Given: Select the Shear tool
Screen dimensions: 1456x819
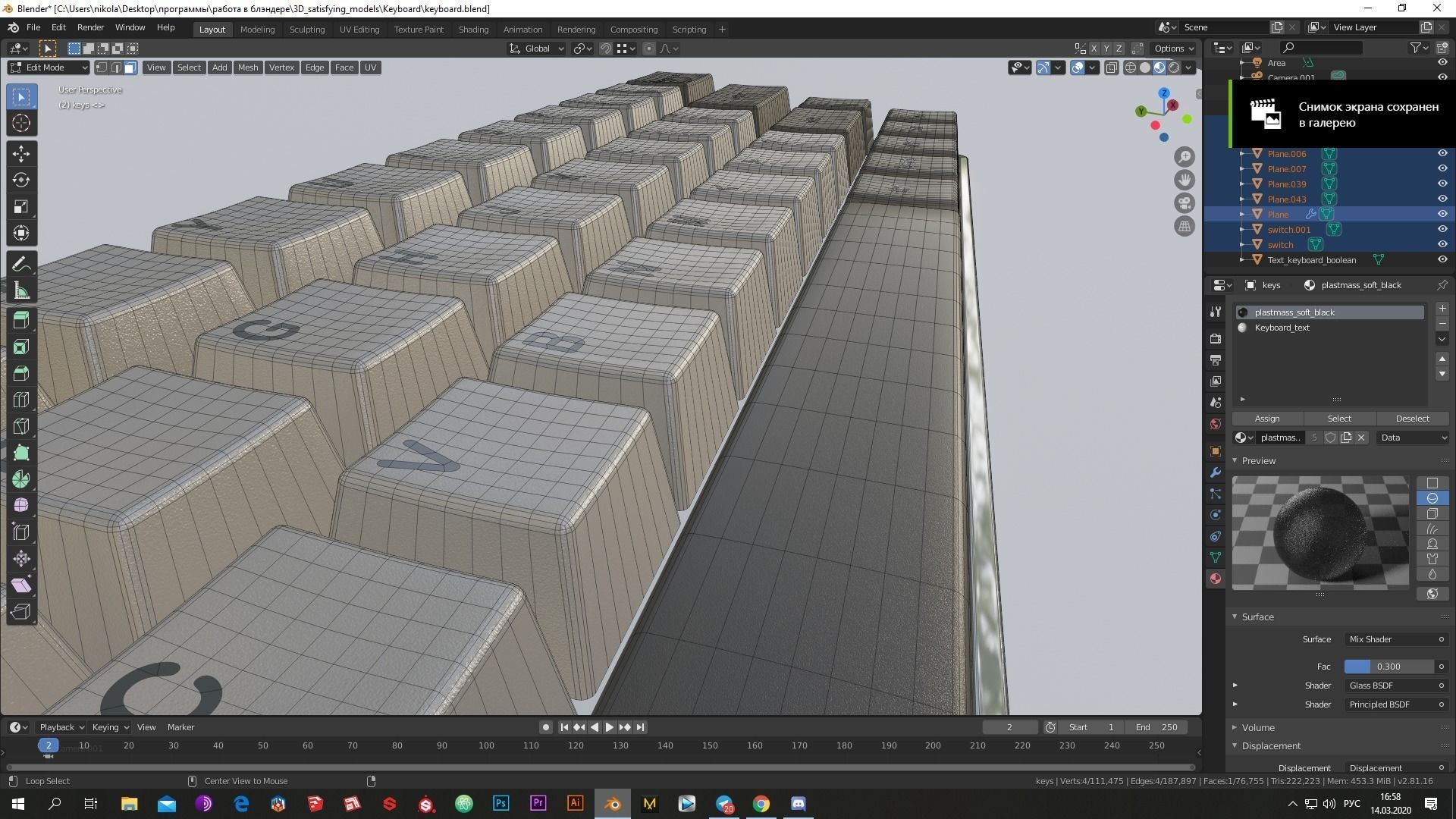Looking at the screenshot, I should (21, 585).
